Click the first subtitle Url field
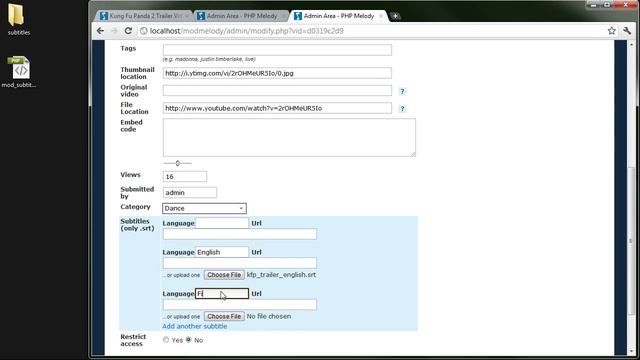 [240, 234]
